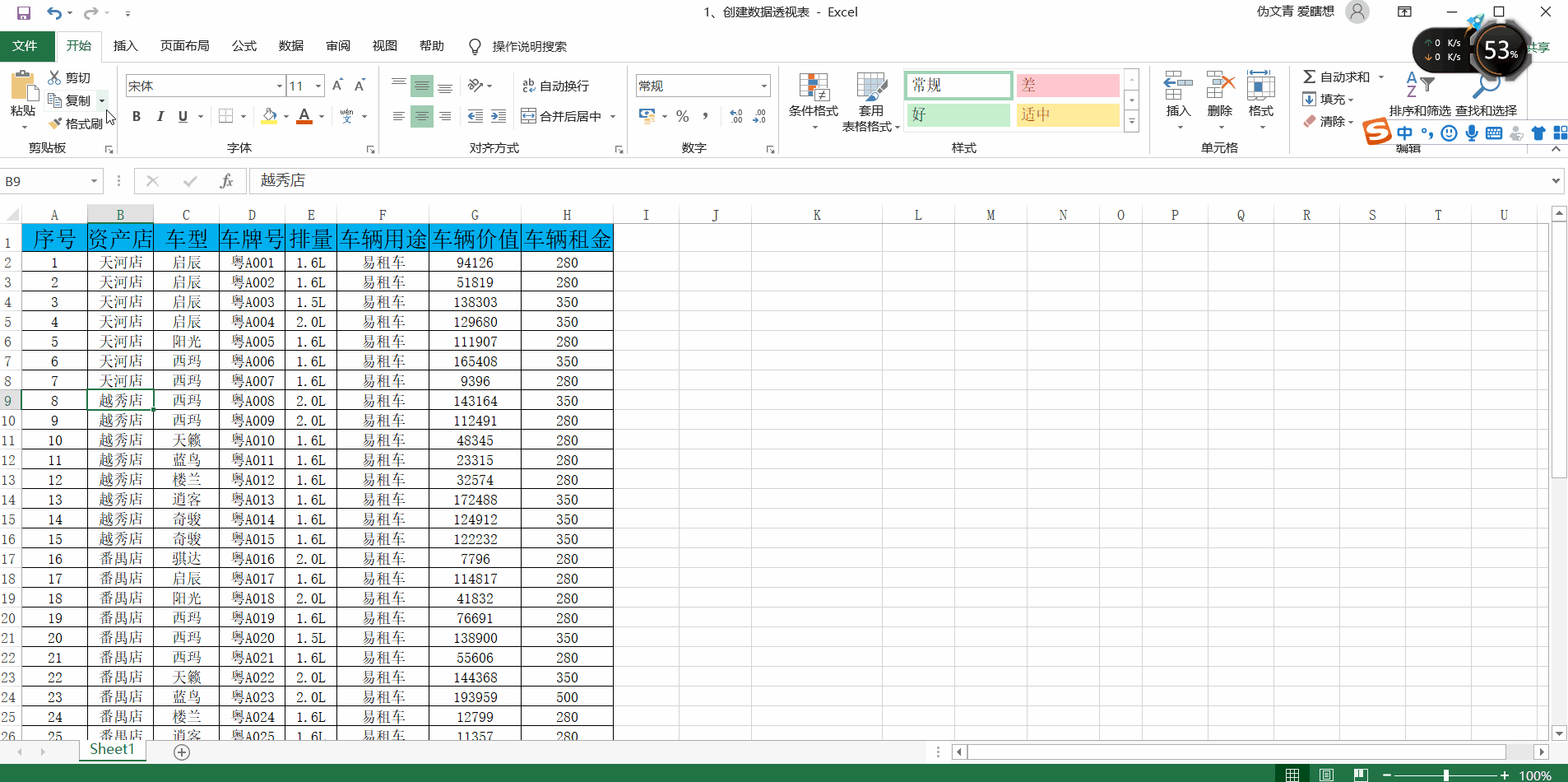Click the Insert Function fx icon

(x=227, y=181)
